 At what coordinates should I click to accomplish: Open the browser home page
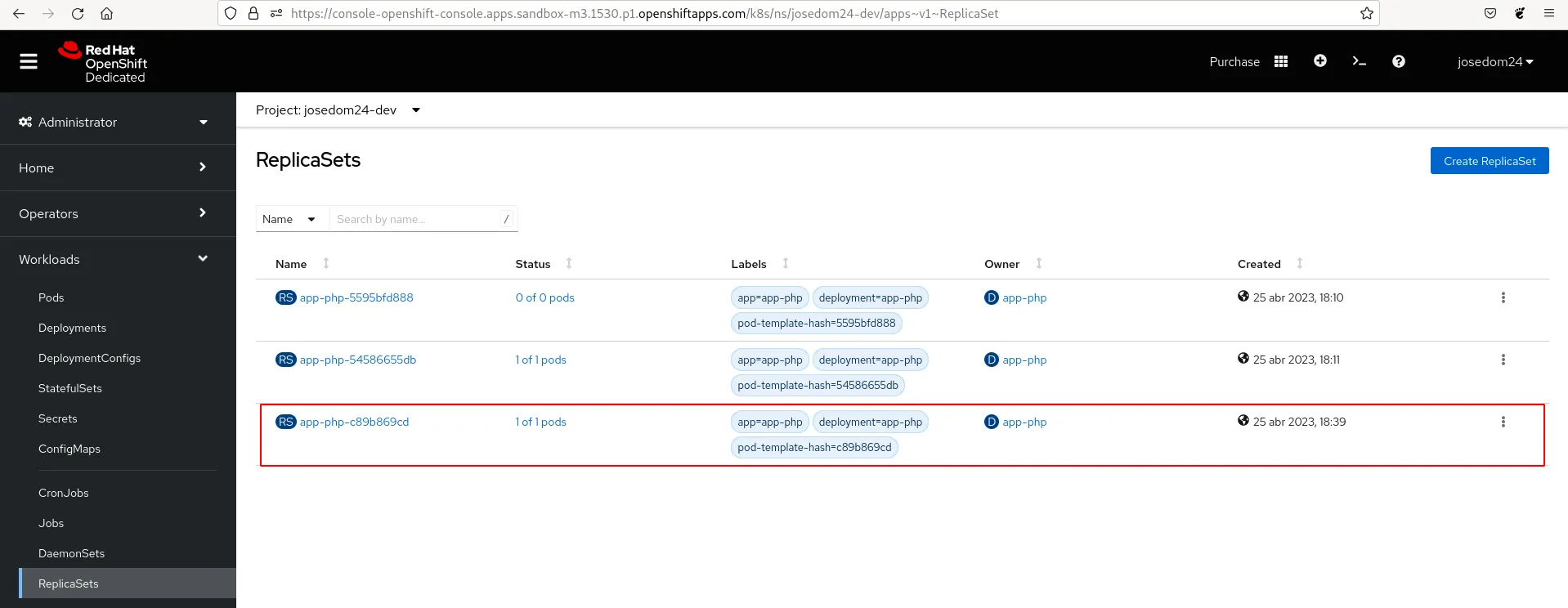tap(106, 13)
